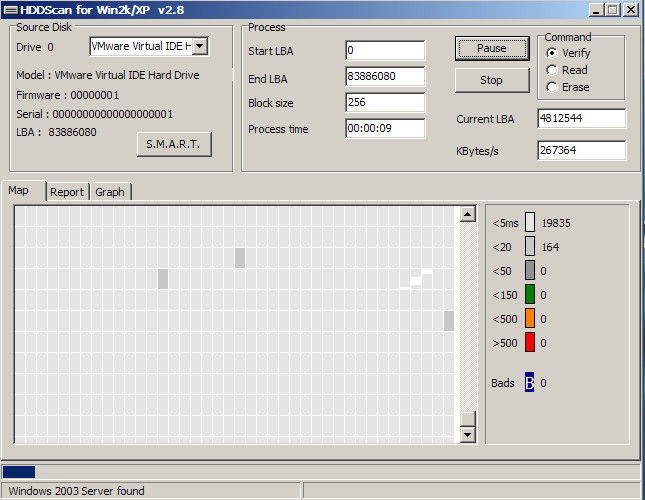
Task: Click the KBytes/s value field
Action: click(582, 150)
